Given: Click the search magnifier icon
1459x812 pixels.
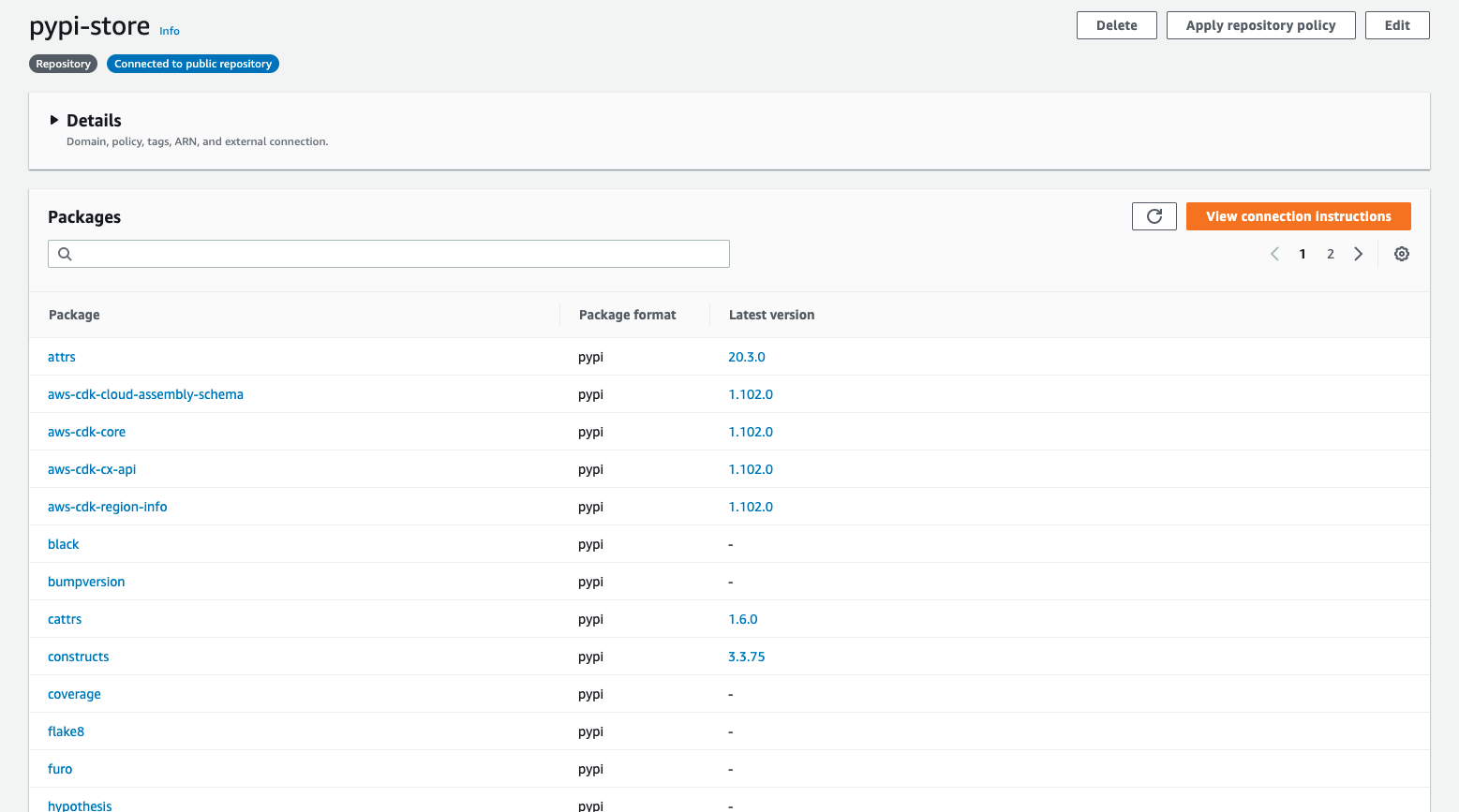Looking at the screenshot, I should click(65, 254).
